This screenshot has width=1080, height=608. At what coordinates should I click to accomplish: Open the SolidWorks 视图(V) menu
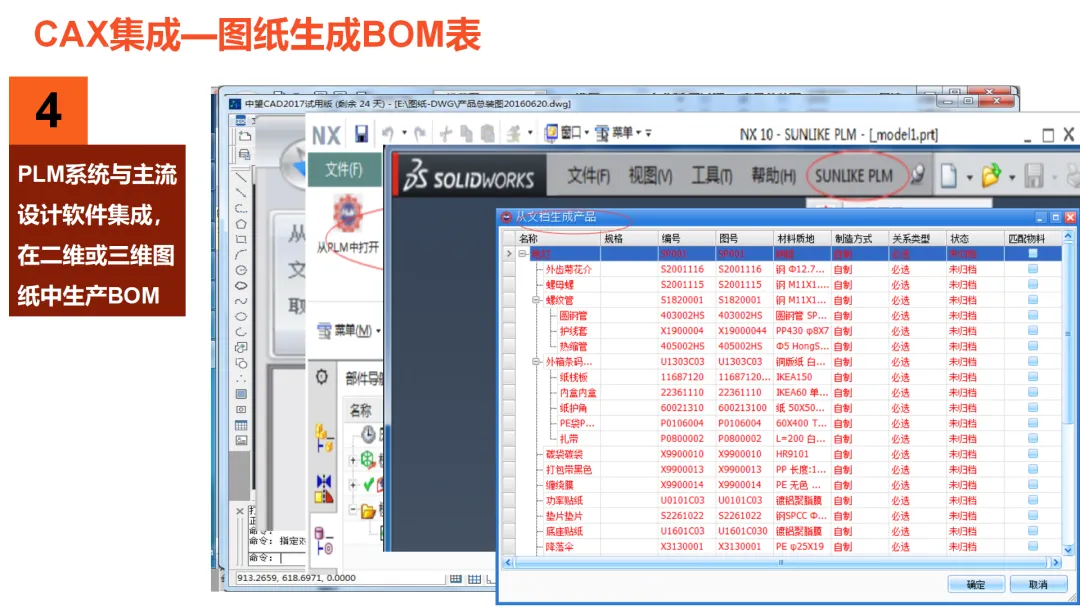tap(650, 176)
